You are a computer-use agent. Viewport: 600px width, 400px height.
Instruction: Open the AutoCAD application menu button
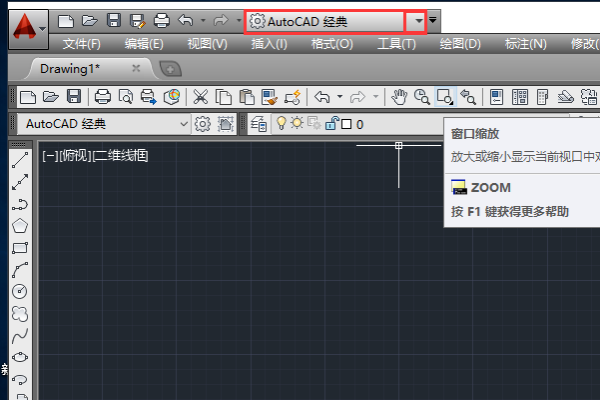(x=28, y=29)
